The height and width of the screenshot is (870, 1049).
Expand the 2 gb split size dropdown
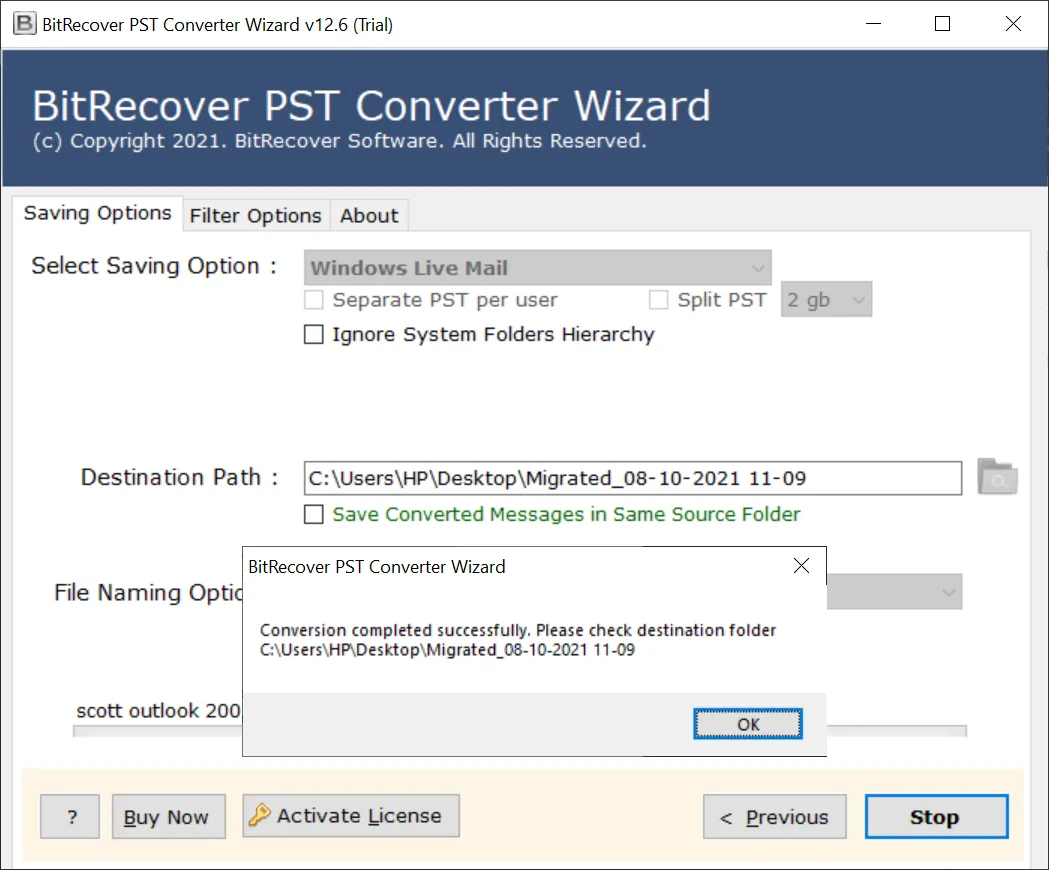coord(826,300)
